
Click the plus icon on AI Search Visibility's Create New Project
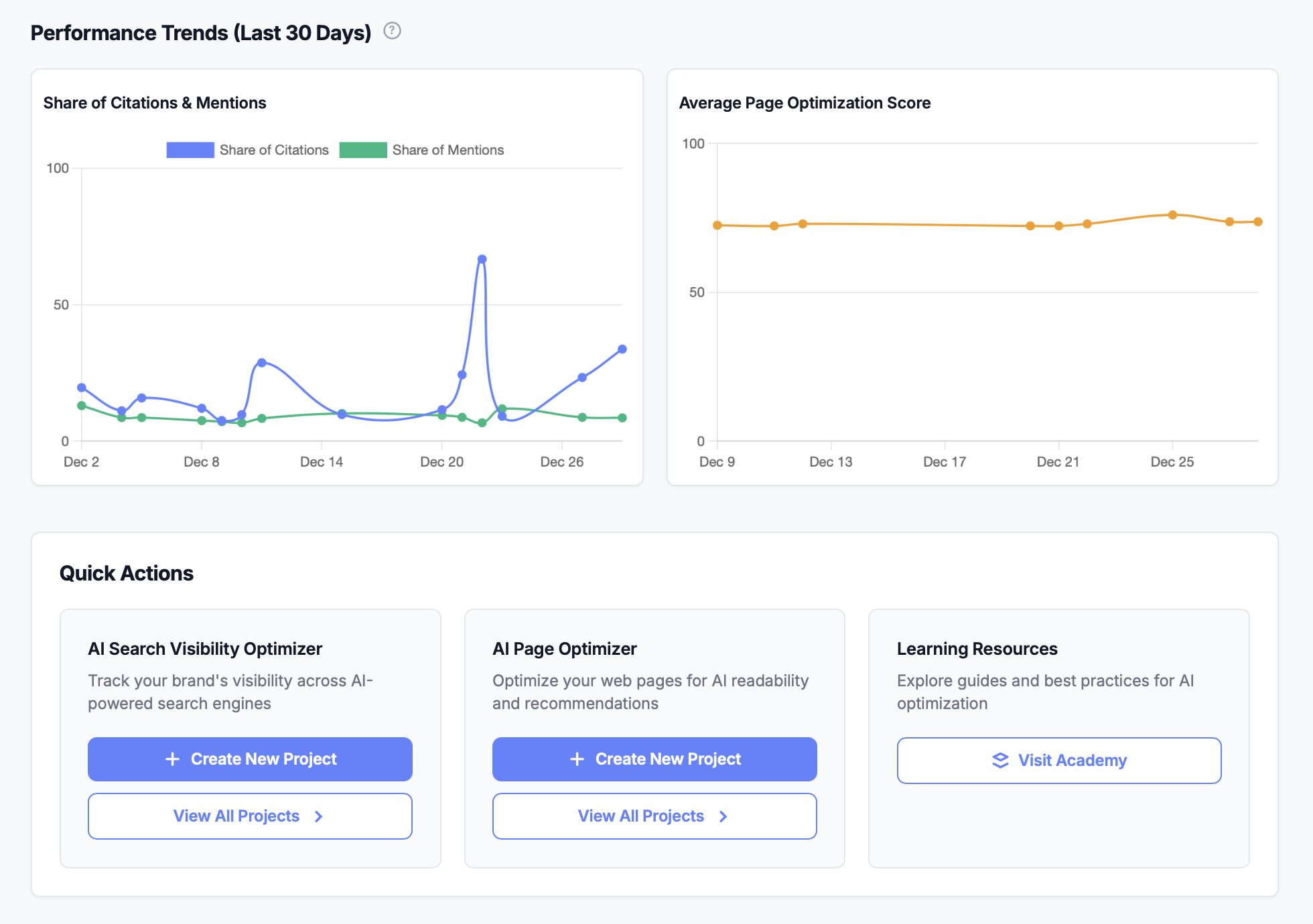172,759
